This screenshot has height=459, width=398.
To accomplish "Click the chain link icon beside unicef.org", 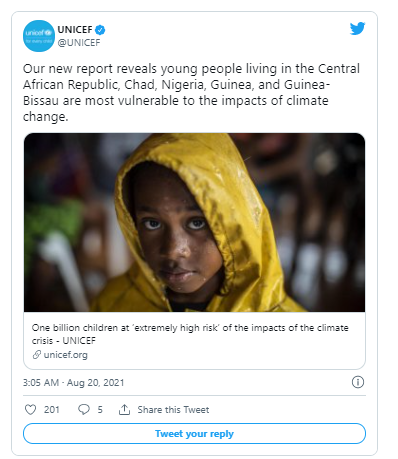I will click(36, 355).
